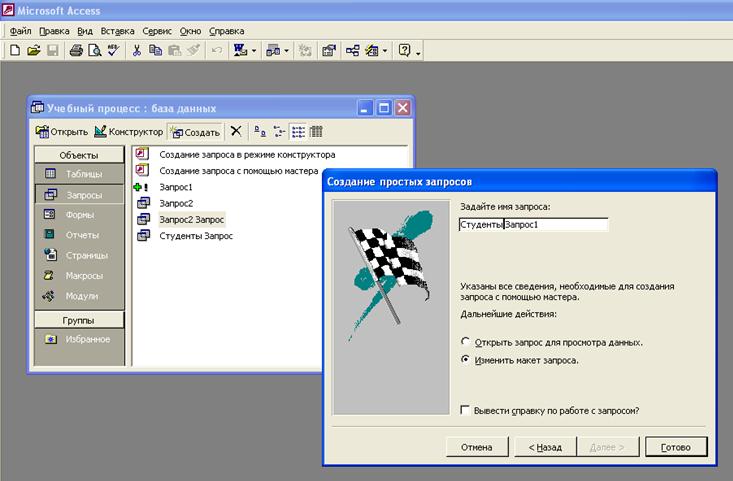733x481 pixels.
Task: Click the Office Links toolbar icon
Action: [240, 50]
